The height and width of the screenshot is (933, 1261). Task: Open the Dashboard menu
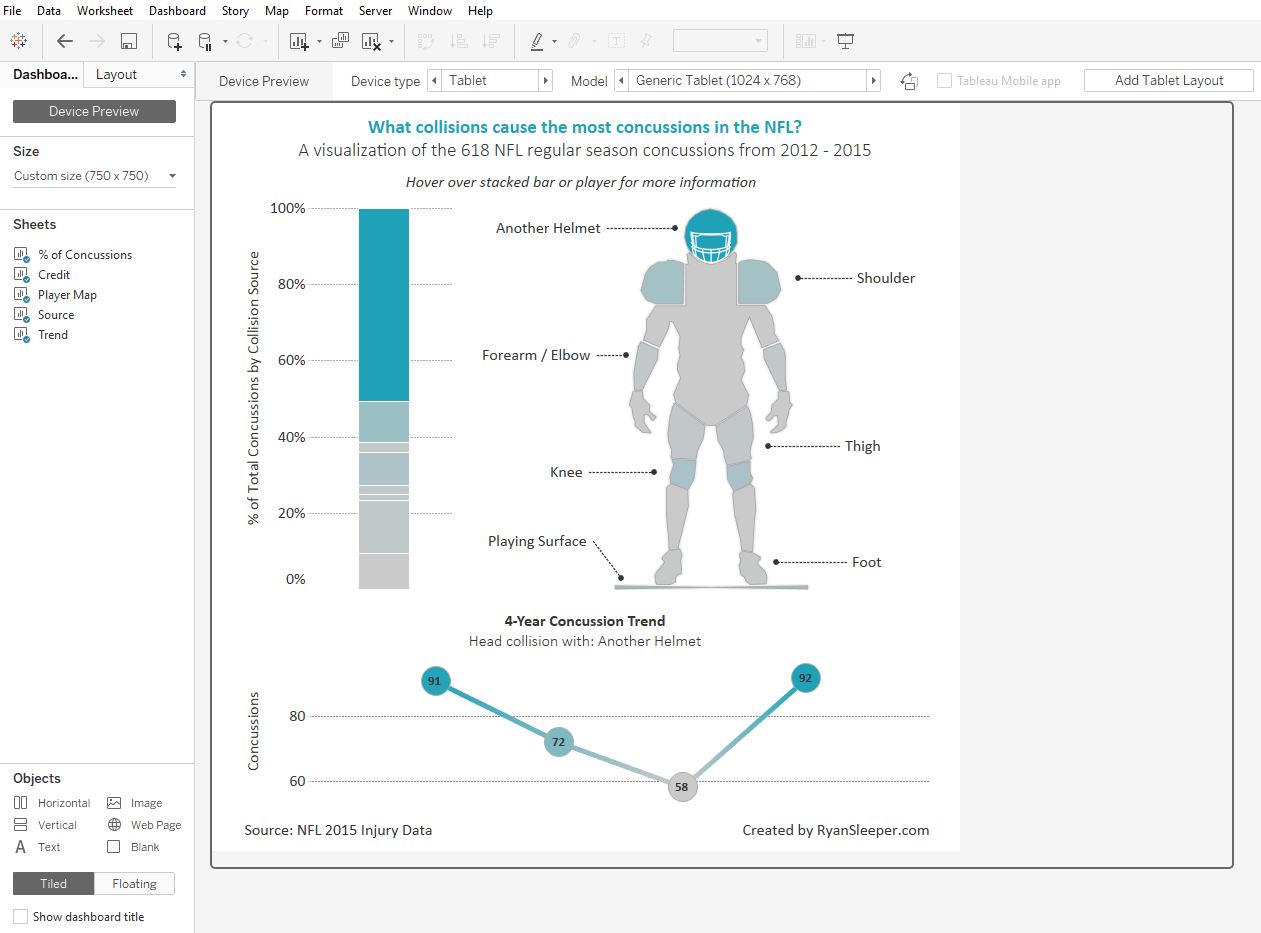(177, 11)
